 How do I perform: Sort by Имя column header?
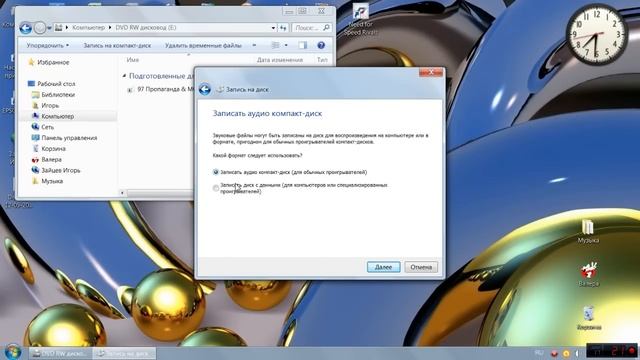[133, 60]
